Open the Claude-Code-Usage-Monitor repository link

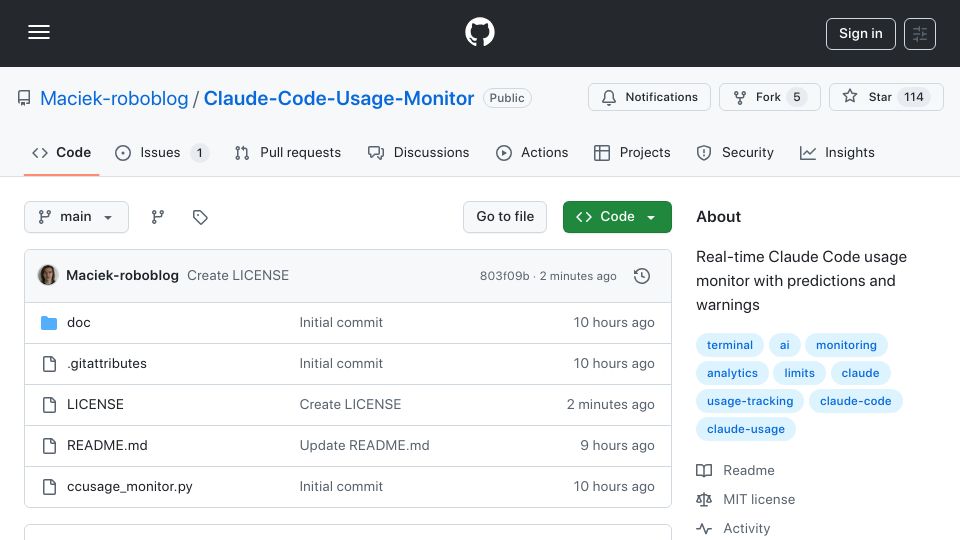[x=339, y=98]
